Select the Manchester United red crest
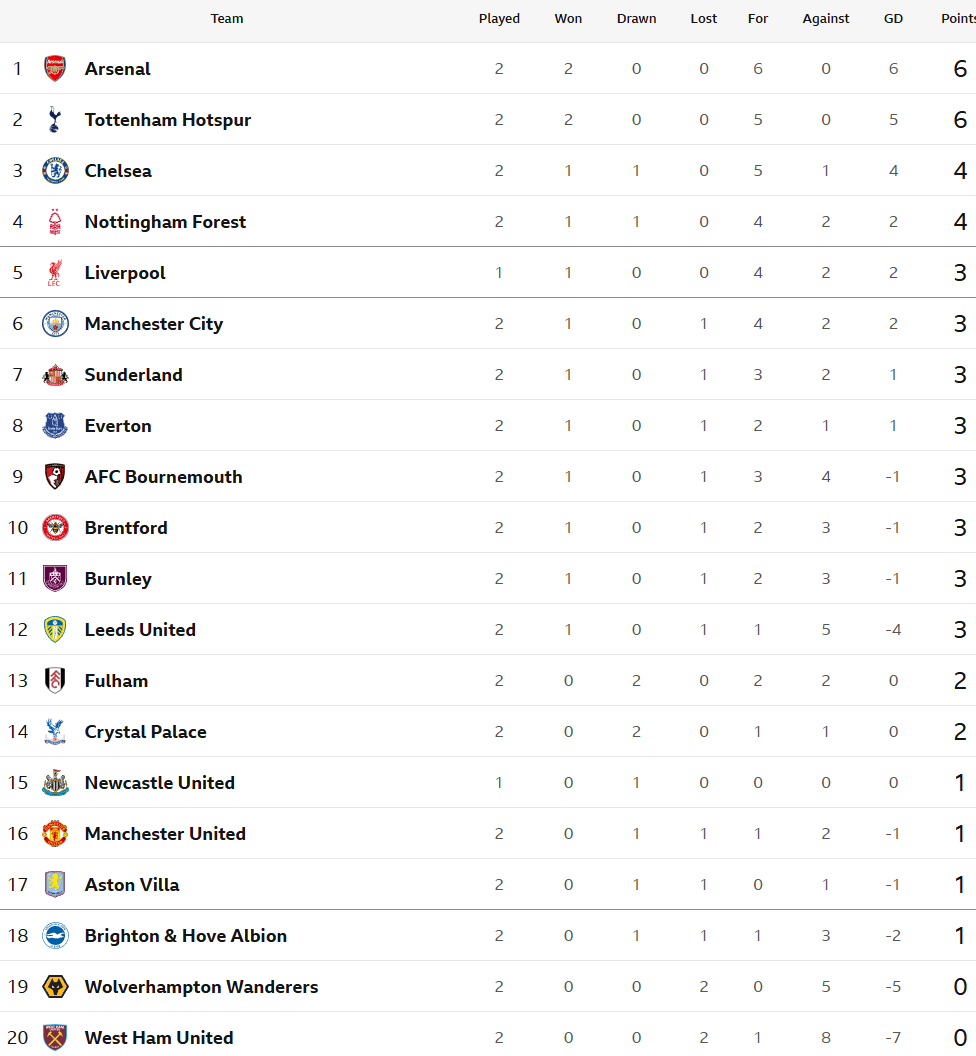Viewport: 976px width, 1056px height. click(55, 834)
